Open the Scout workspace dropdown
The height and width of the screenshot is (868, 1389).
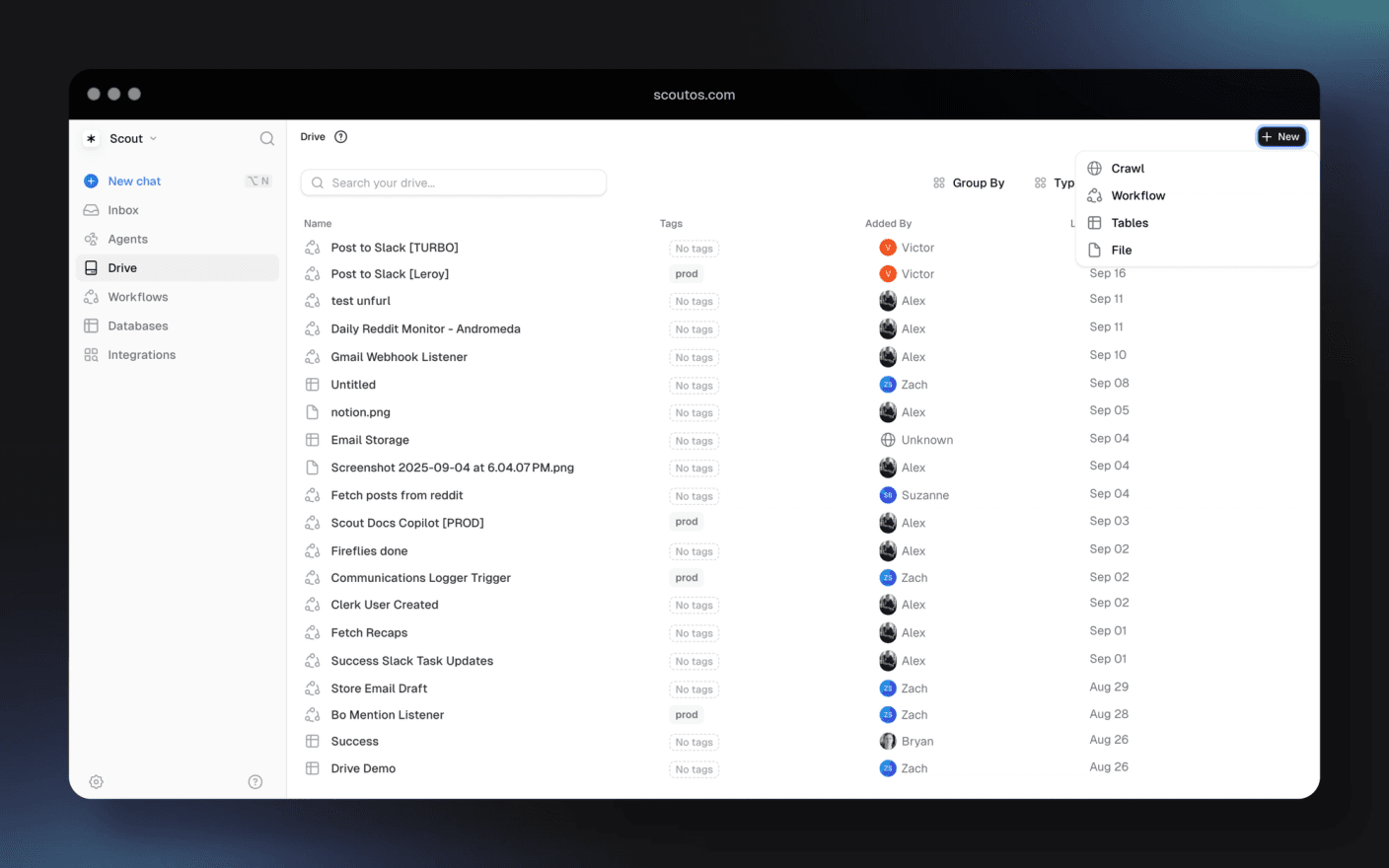click(133, 139)
